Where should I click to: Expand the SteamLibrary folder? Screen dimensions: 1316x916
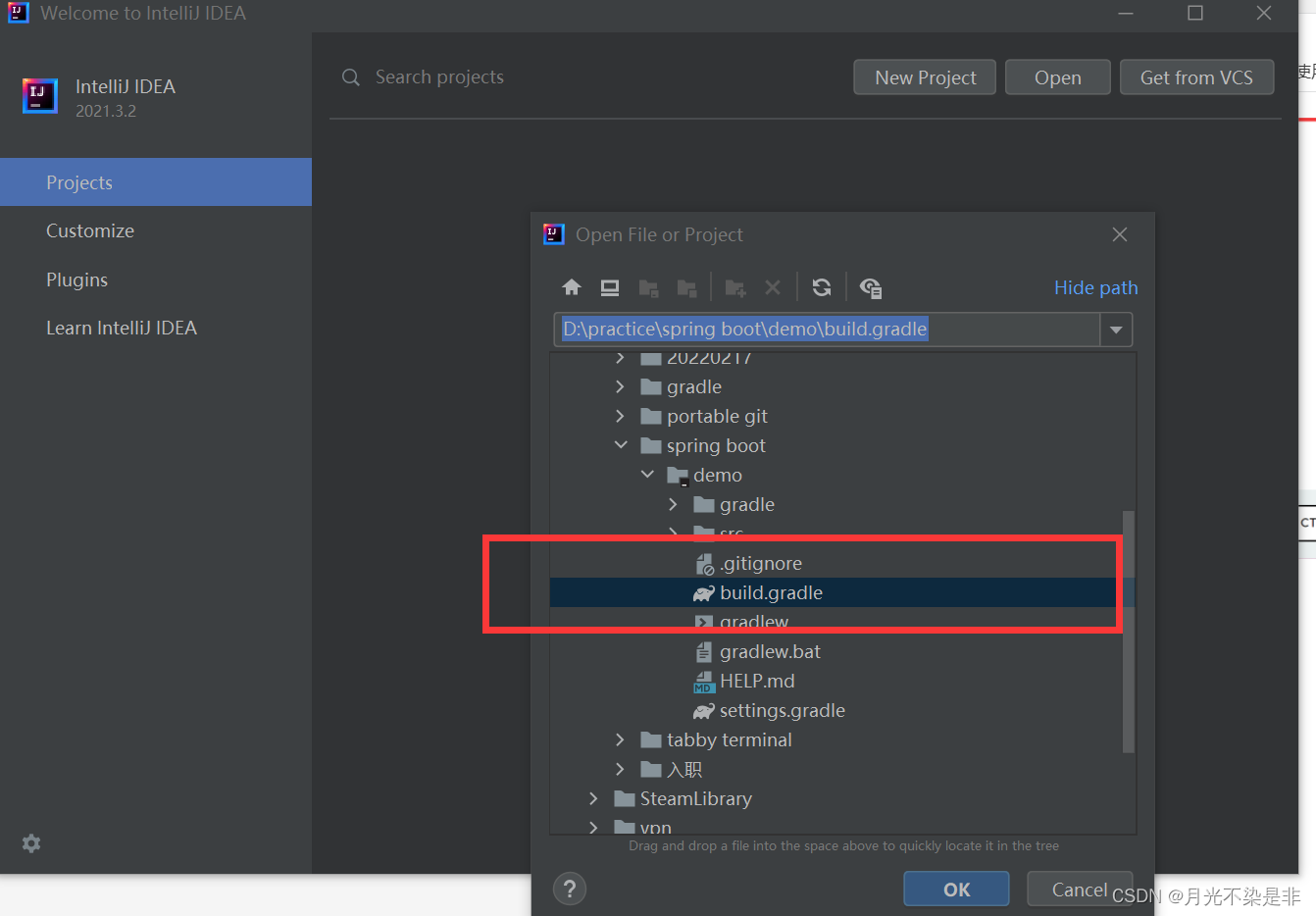point(593,798)
